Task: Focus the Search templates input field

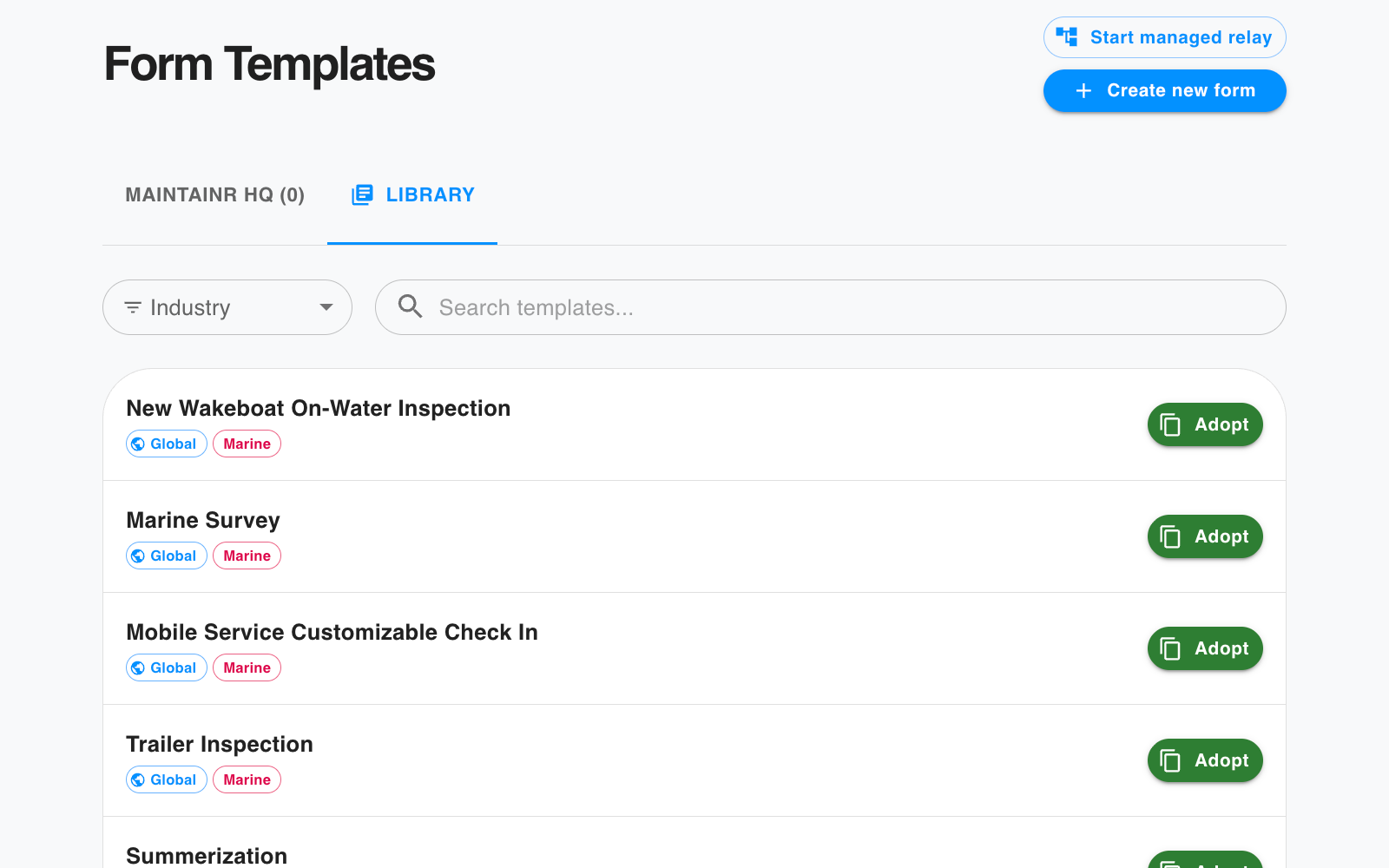Action: (x=851, y=307)
